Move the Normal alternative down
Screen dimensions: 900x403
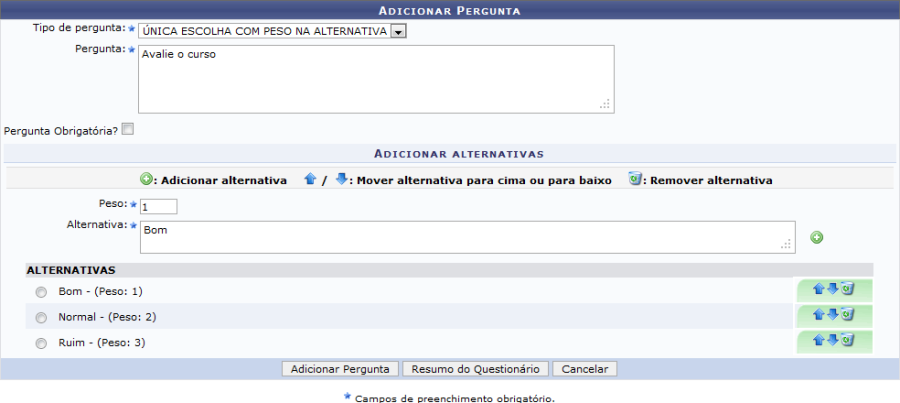832,314
